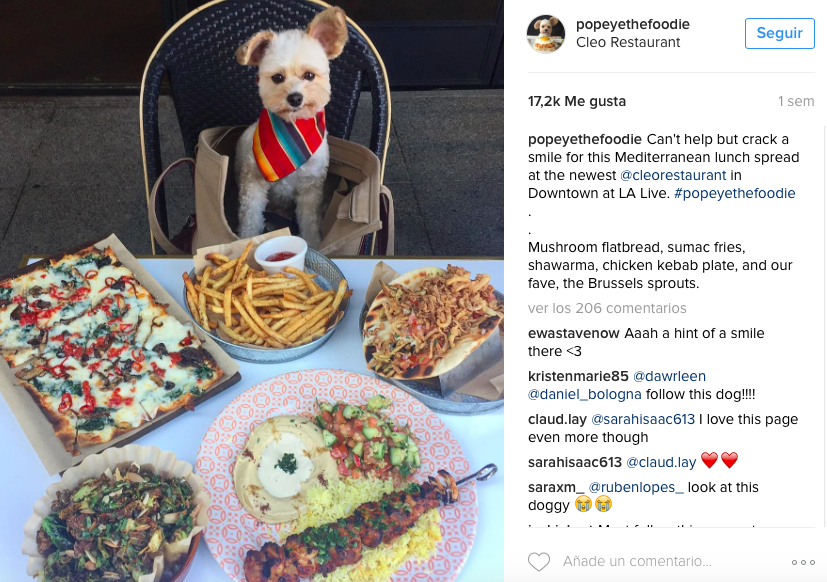827x582 pixels.
Task: Open the @dawrleen mention
Action: 669,376
